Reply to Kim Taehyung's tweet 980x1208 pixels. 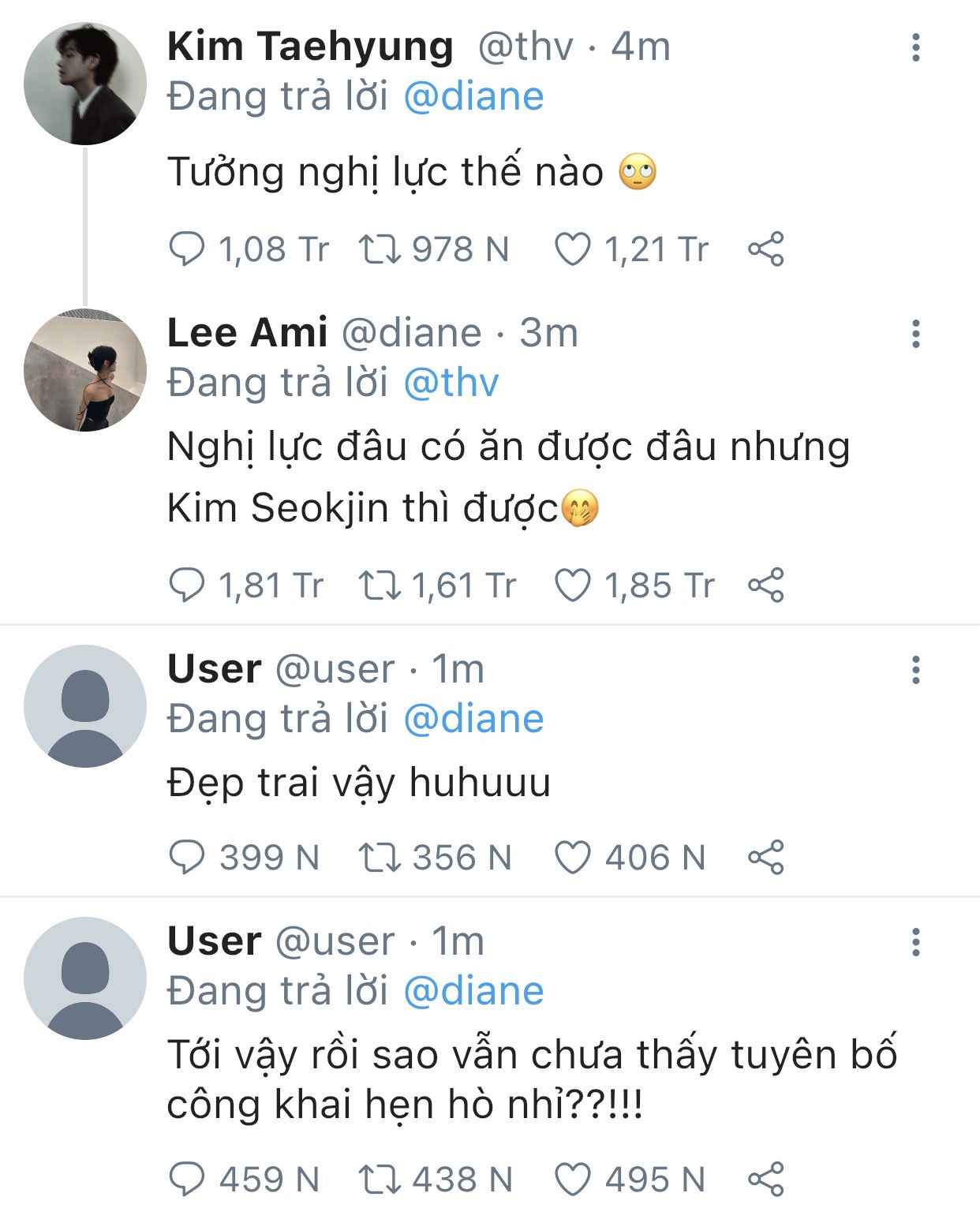(187, 249)
